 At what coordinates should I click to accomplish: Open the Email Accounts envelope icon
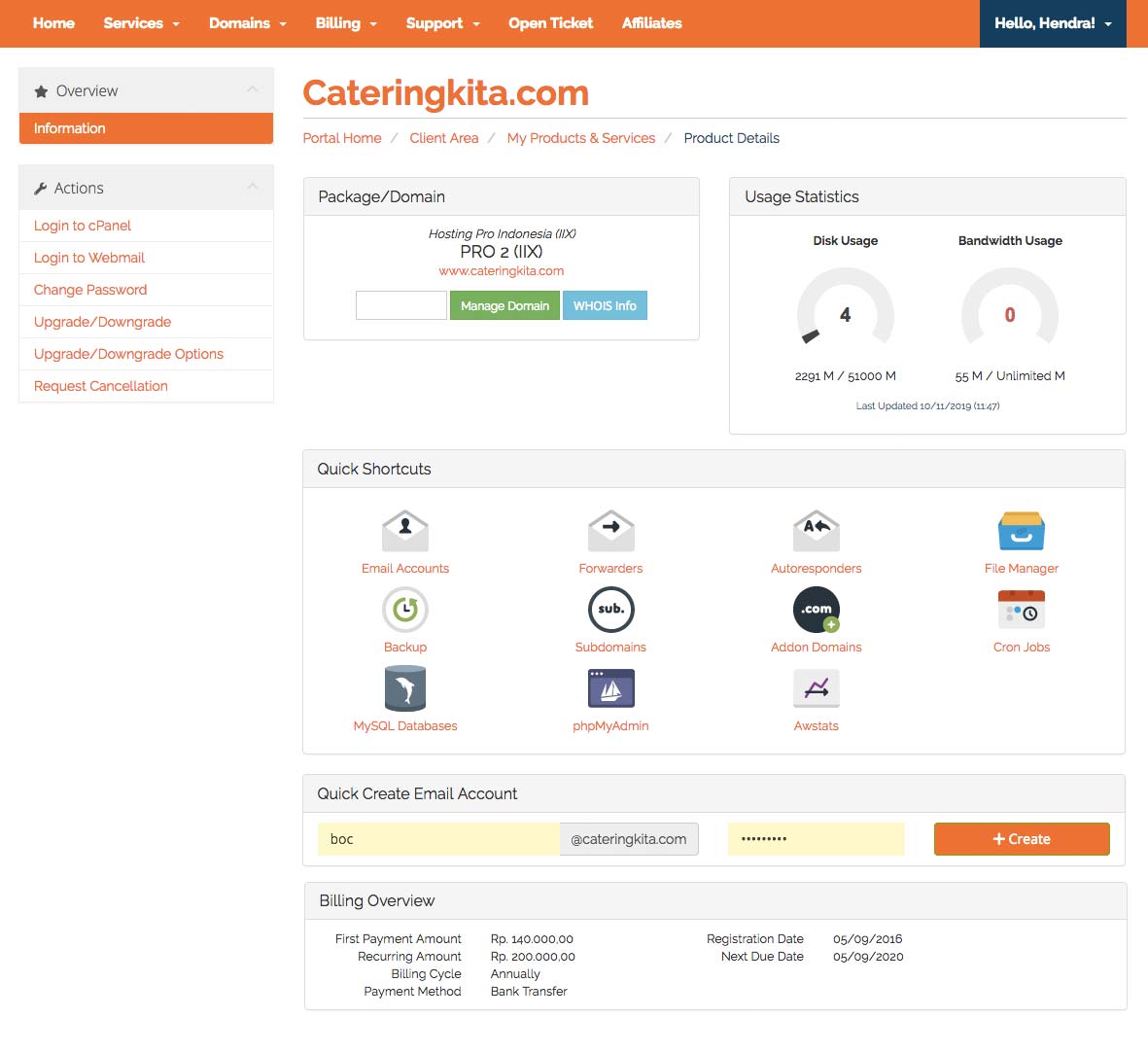[405, 531]
